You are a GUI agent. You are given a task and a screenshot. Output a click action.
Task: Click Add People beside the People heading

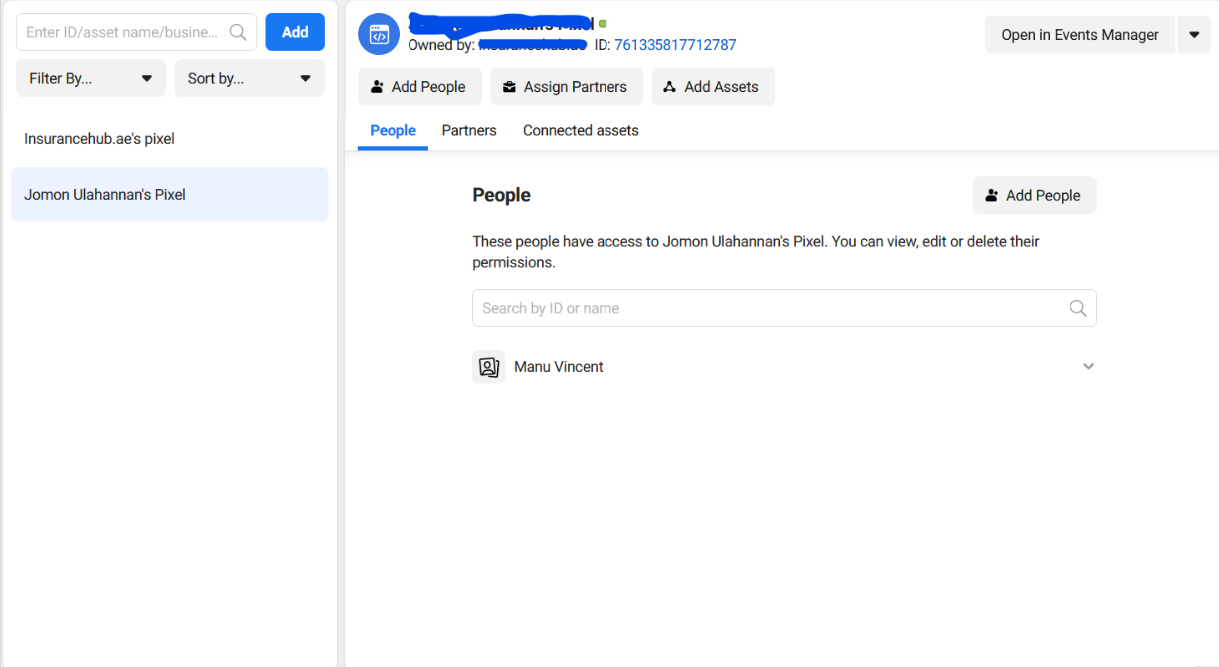click(x=1034, y=196)
